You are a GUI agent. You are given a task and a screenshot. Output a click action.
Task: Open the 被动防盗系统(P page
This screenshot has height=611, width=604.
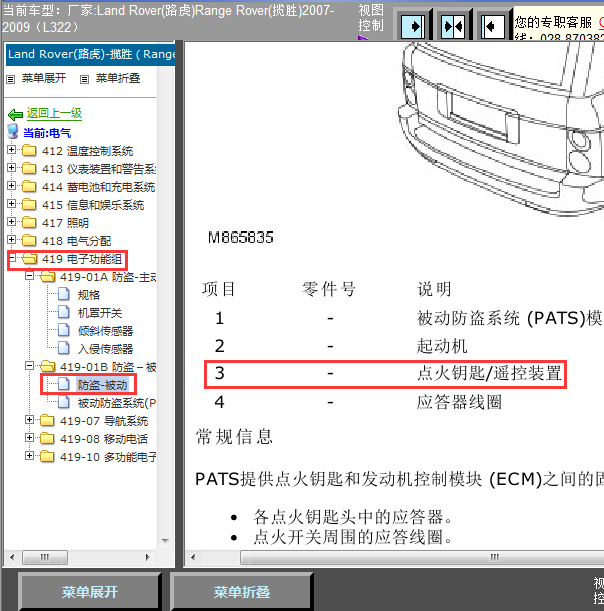click(117, 403)
